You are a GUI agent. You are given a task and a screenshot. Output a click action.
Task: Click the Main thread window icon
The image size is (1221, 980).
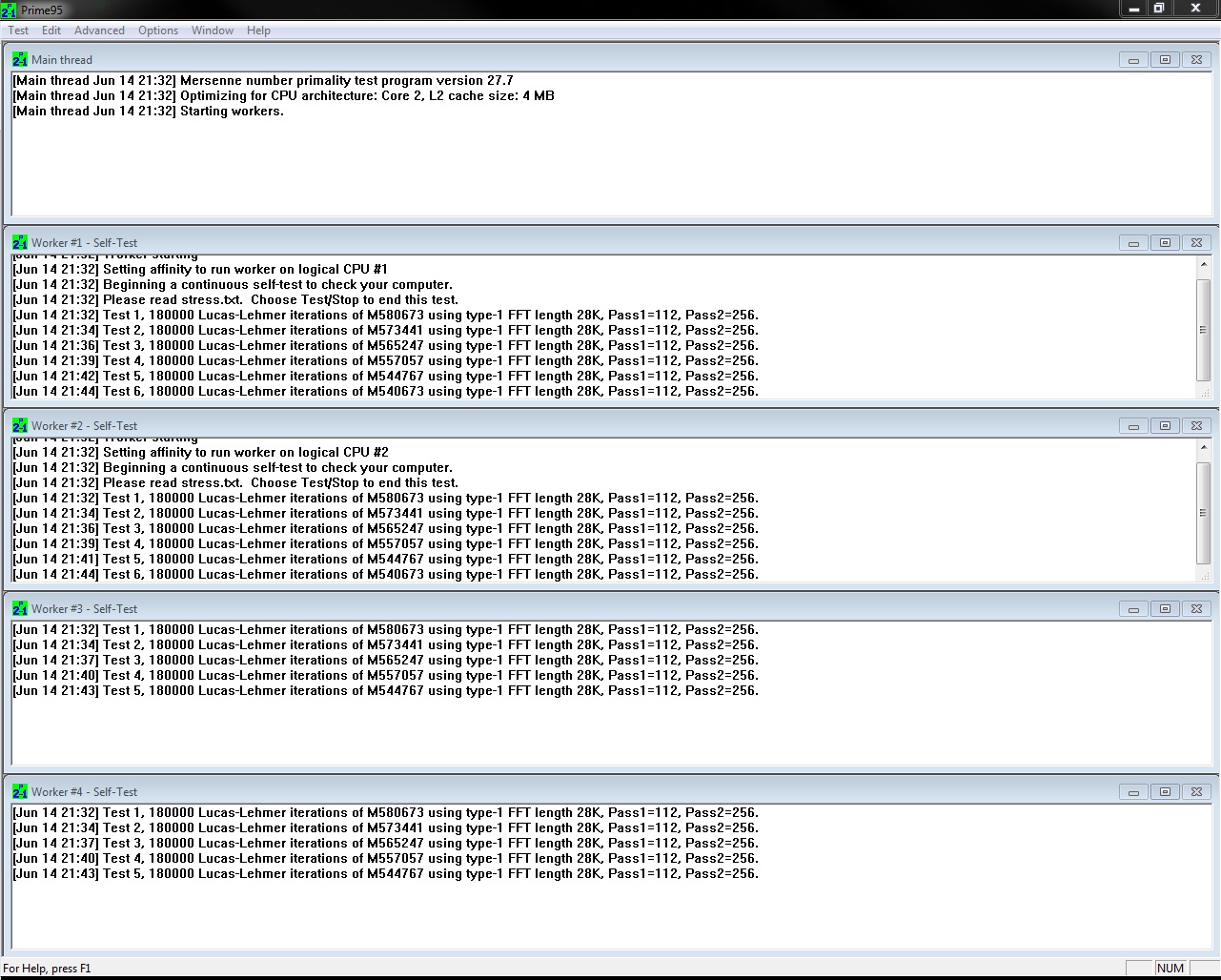click(x=20, y=59)
